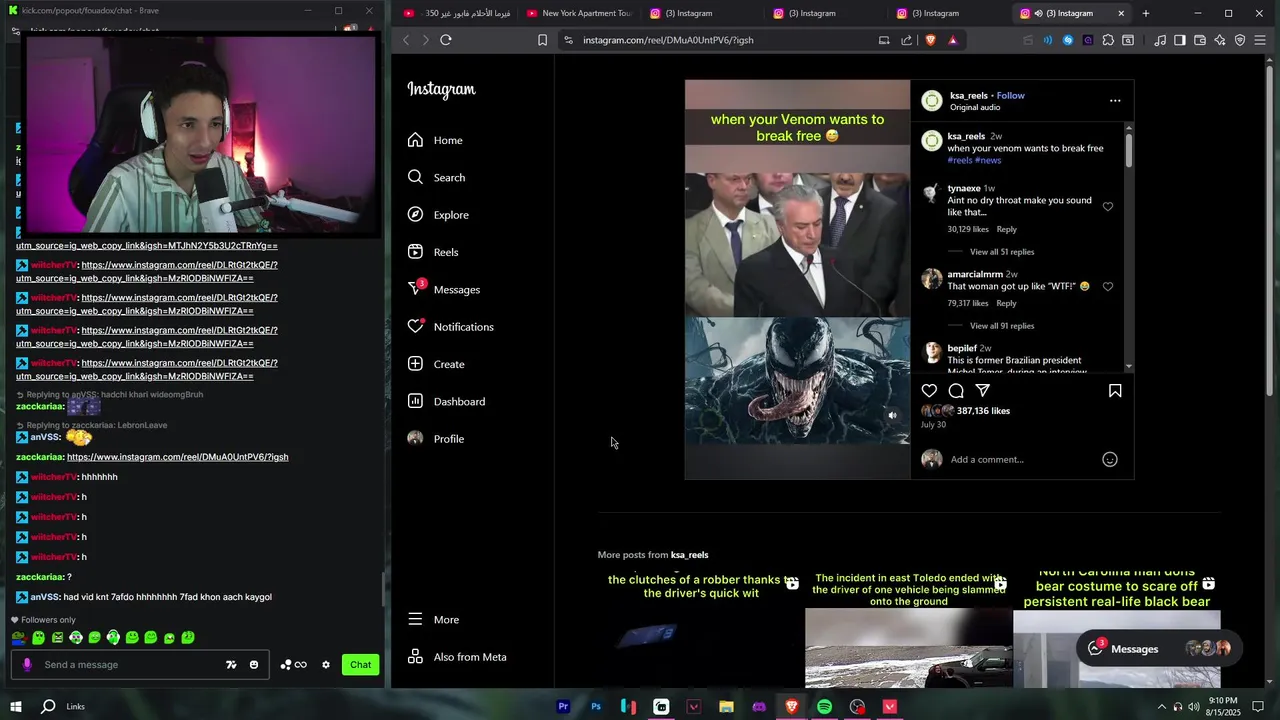Viewport: 1280px width, 720px height.
Task: Close the active Instagram tab
Action: (x=1121, y=13)
